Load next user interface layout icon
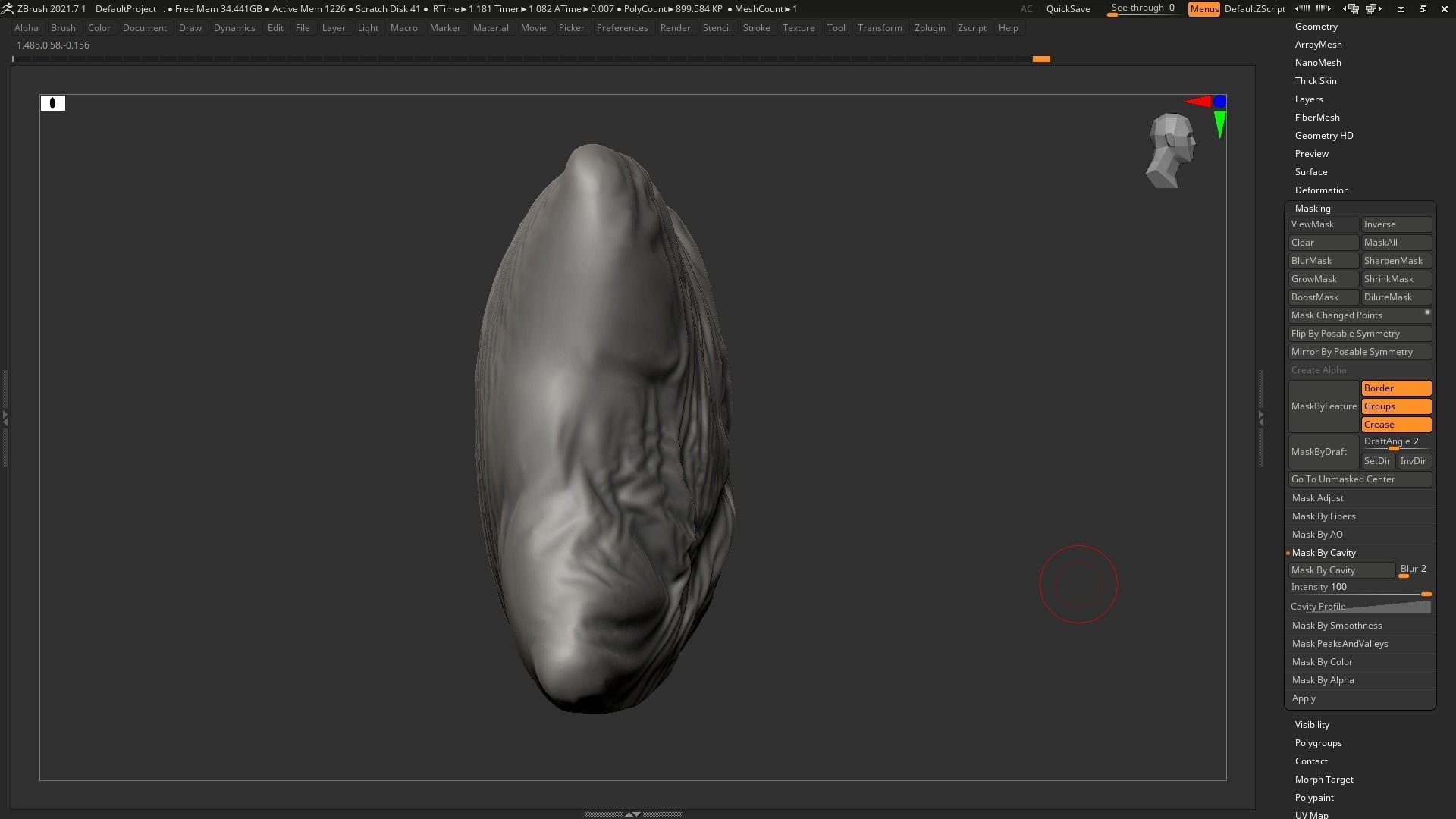This screenshot has width=1456, height=819. (1373, 9)
